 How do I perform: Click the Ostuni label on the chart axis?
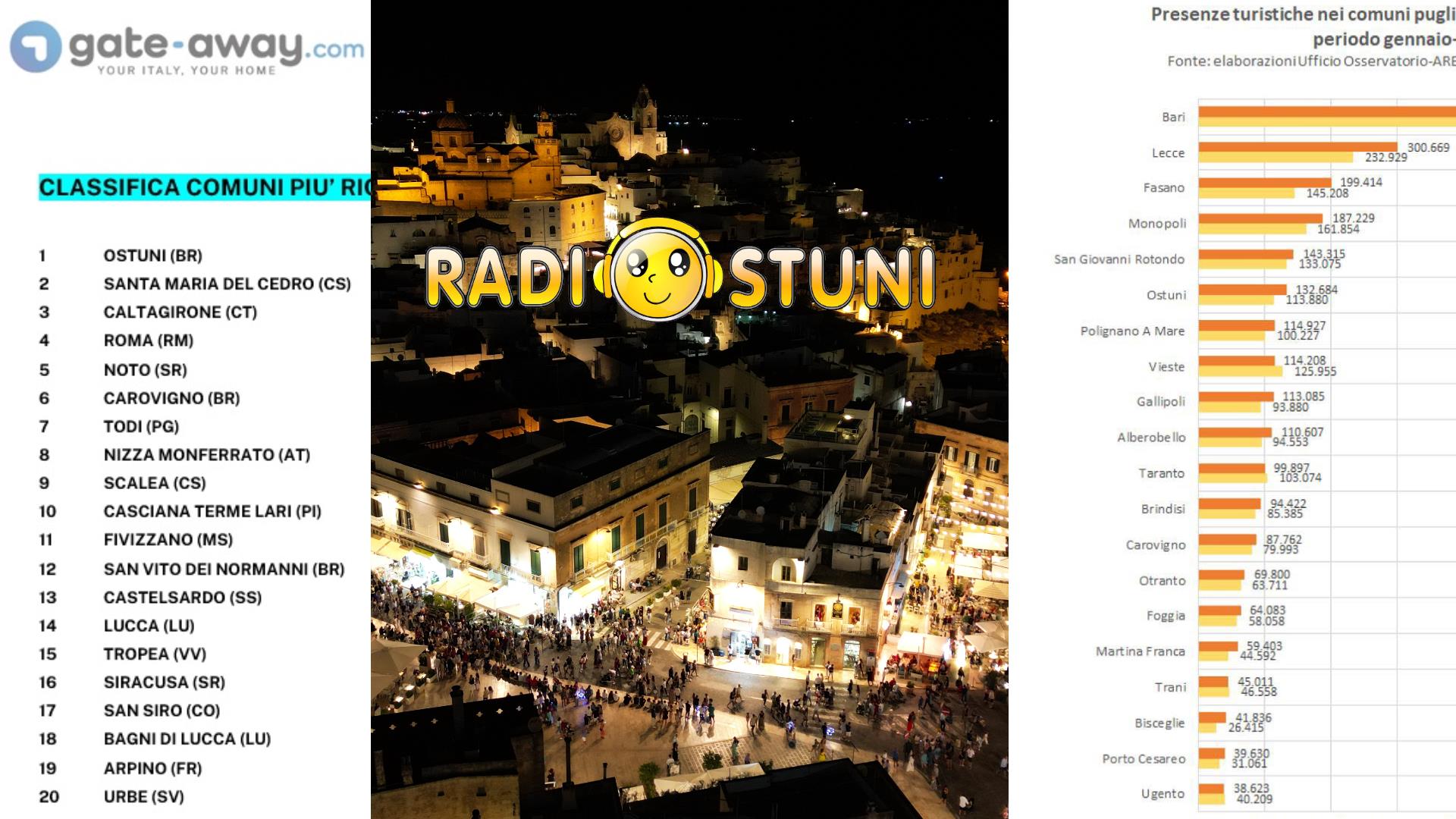point(1166,295)
